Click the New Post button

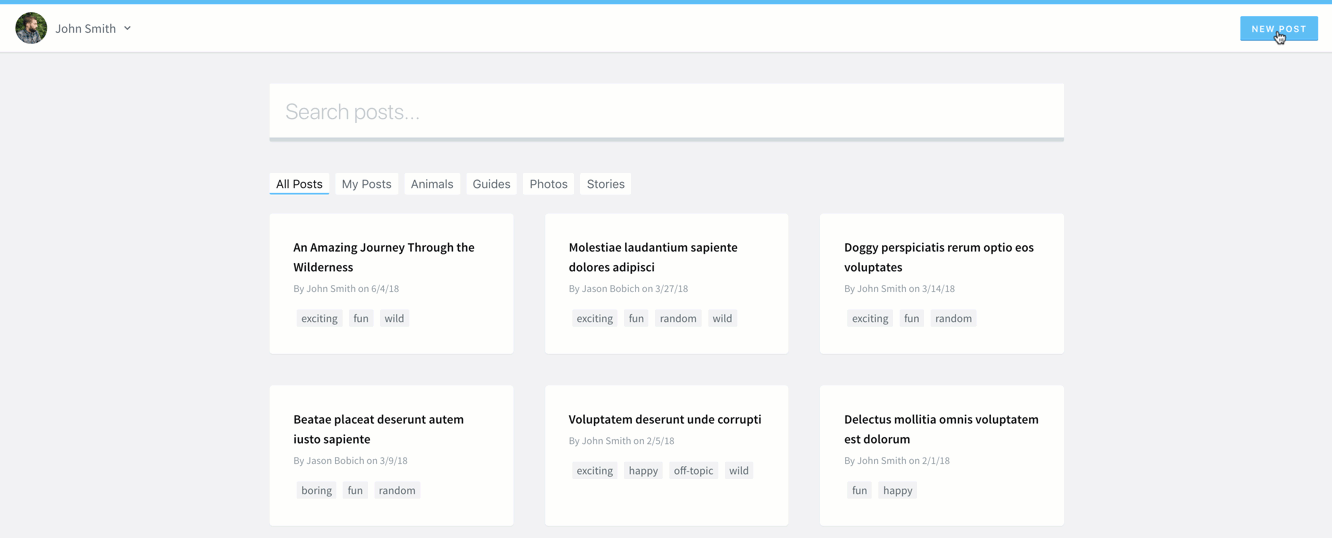1277,28
